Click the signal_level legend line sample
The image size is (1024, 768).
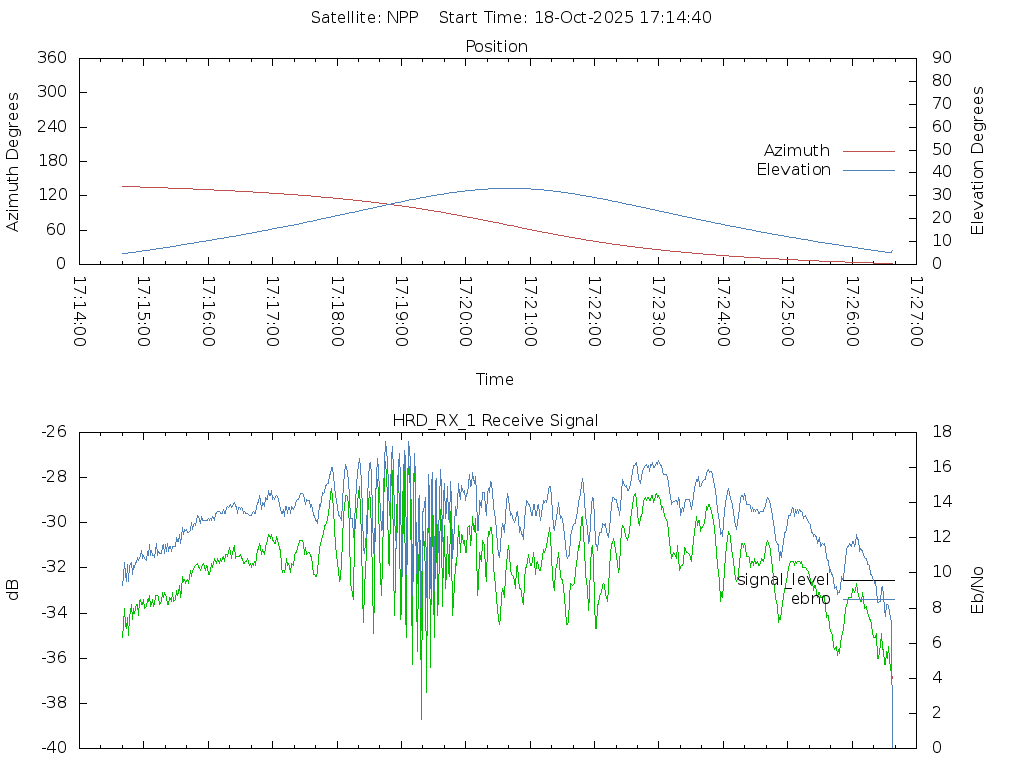pyautogui.click(x=868, y=580)
